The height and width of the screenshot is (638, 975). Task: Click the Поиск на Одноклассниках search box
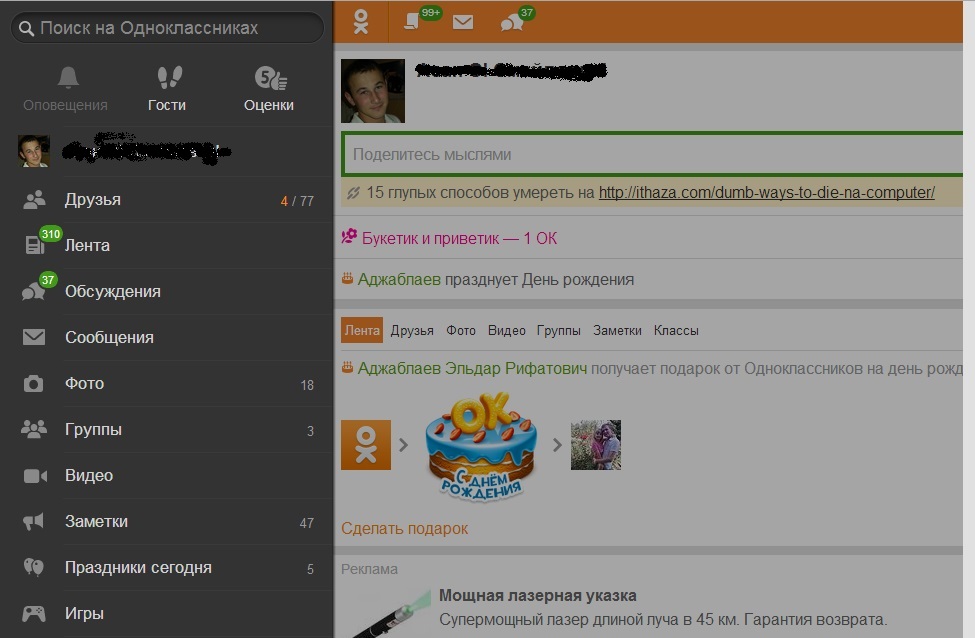tap(167, 28)
